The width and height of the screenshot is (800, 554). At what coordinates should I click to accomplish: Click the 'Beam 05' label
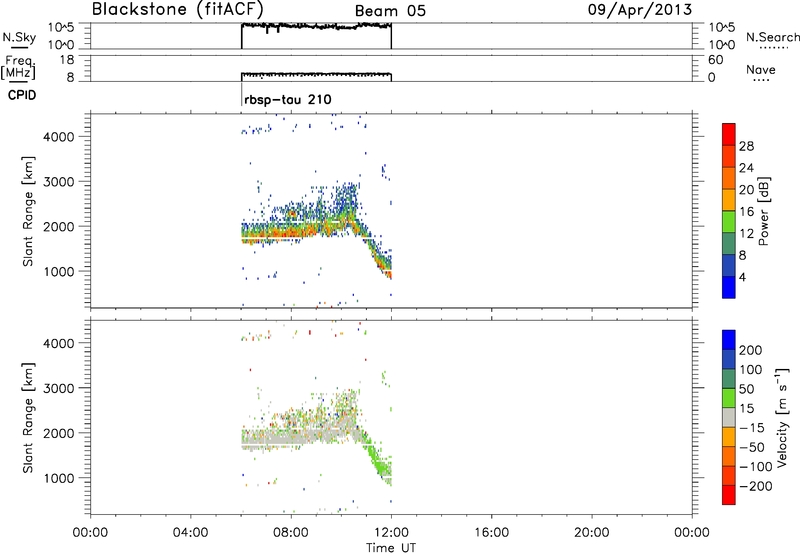tap(390, 11)
